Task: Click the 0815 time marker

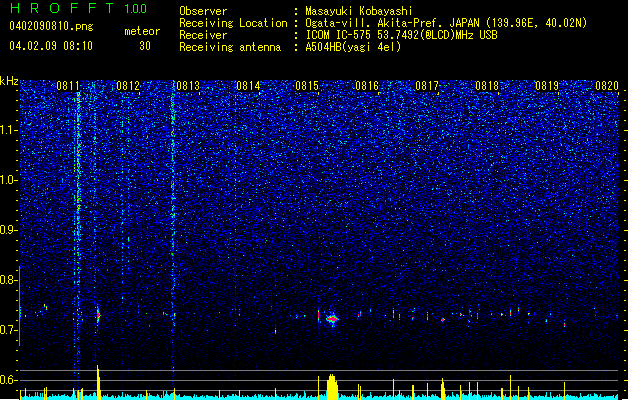Action: (x=307, y=86)
